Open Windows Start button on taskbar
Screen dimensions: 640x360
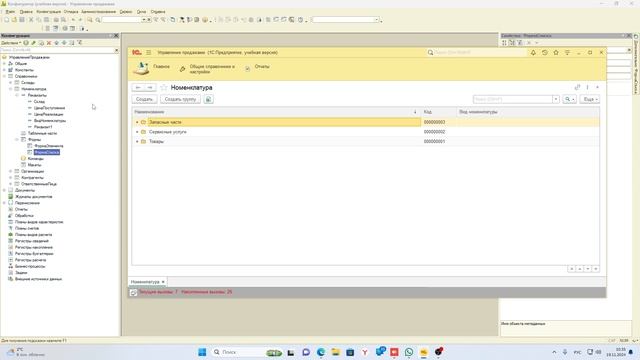pos(202,352)
